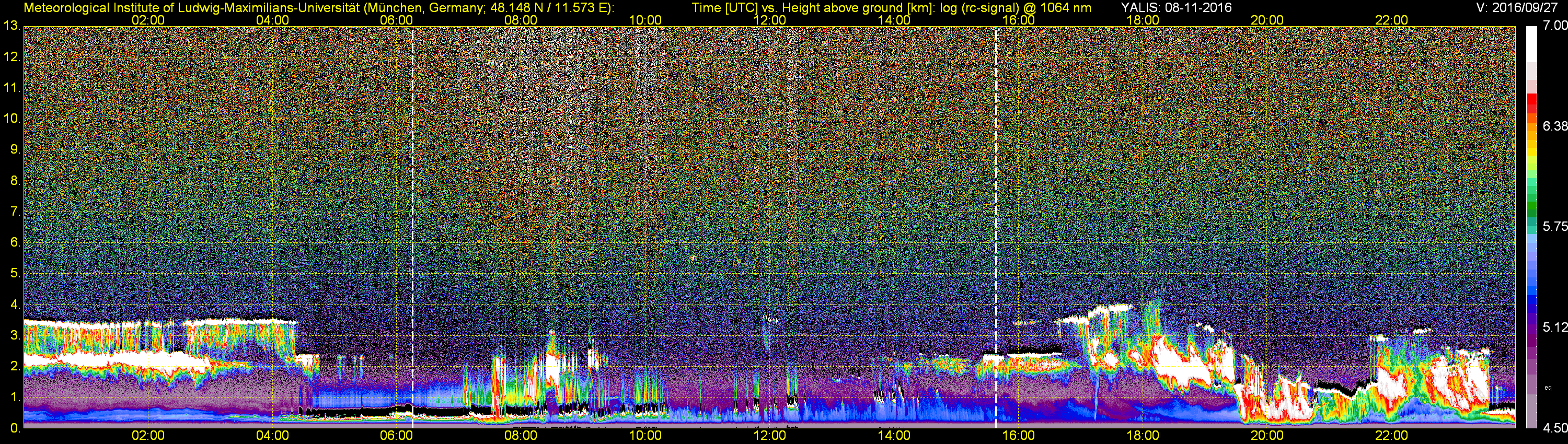Click the 14:00 label on the top time axis
The height and width of the screenshot is (444, 1568).
pos(894,20)
